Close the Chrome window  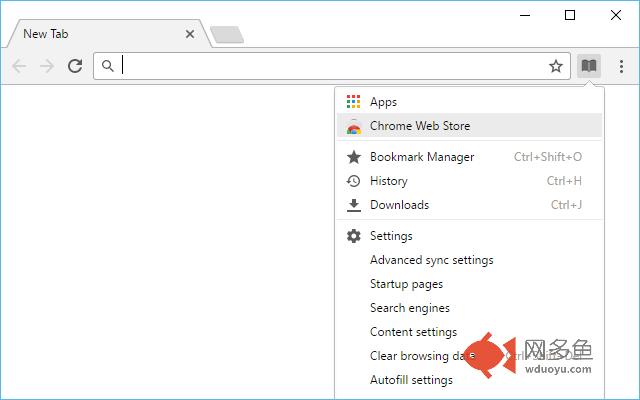coord(616,16)
